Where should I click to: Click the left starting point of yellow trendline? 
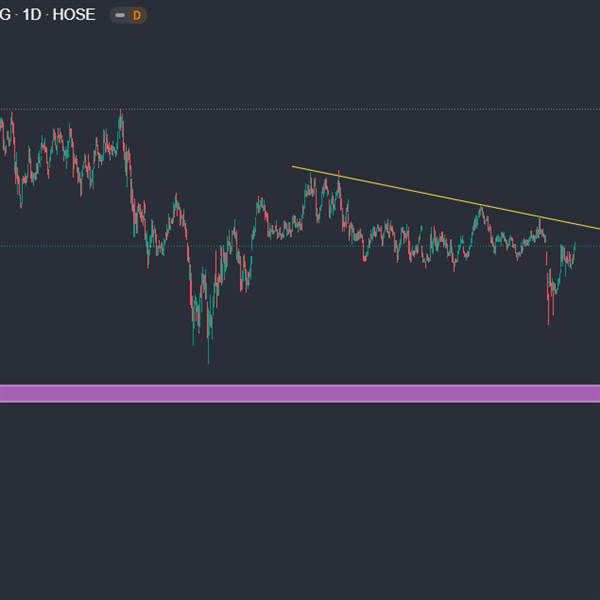tap(292, 166)
